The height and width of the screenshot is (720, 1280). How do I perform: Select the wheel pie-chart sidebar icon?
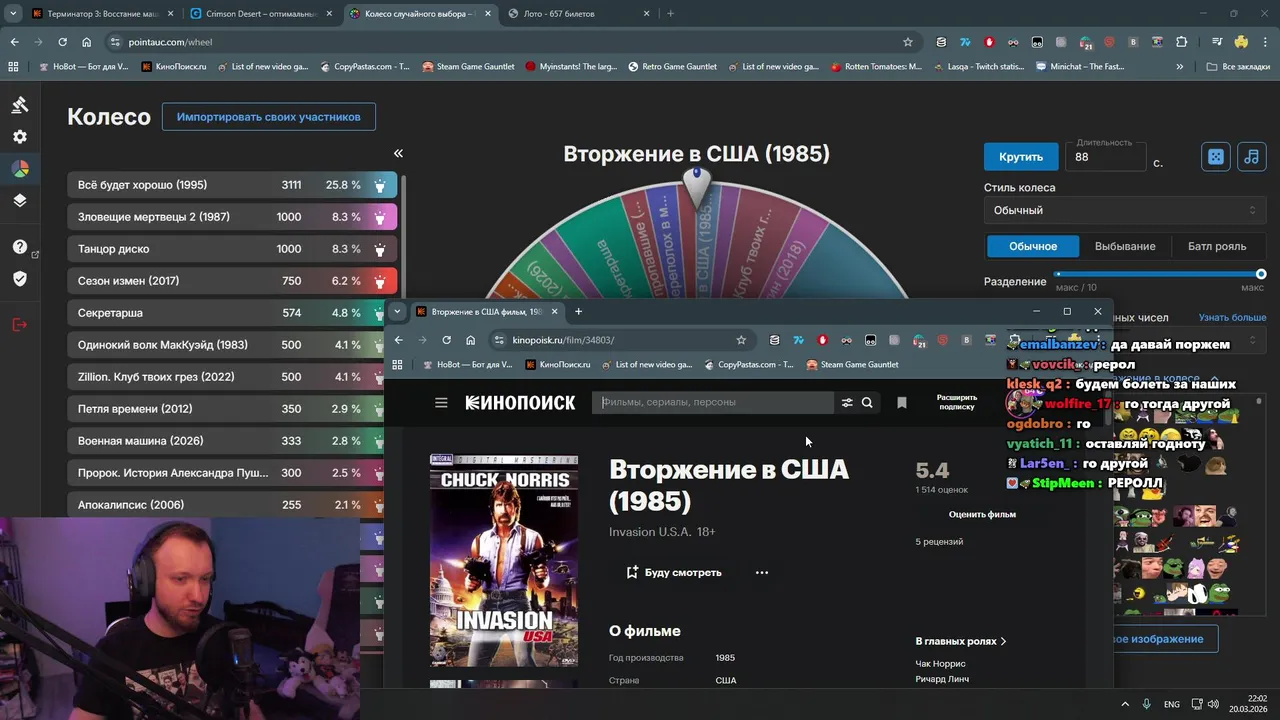click(x=20, y=169)
